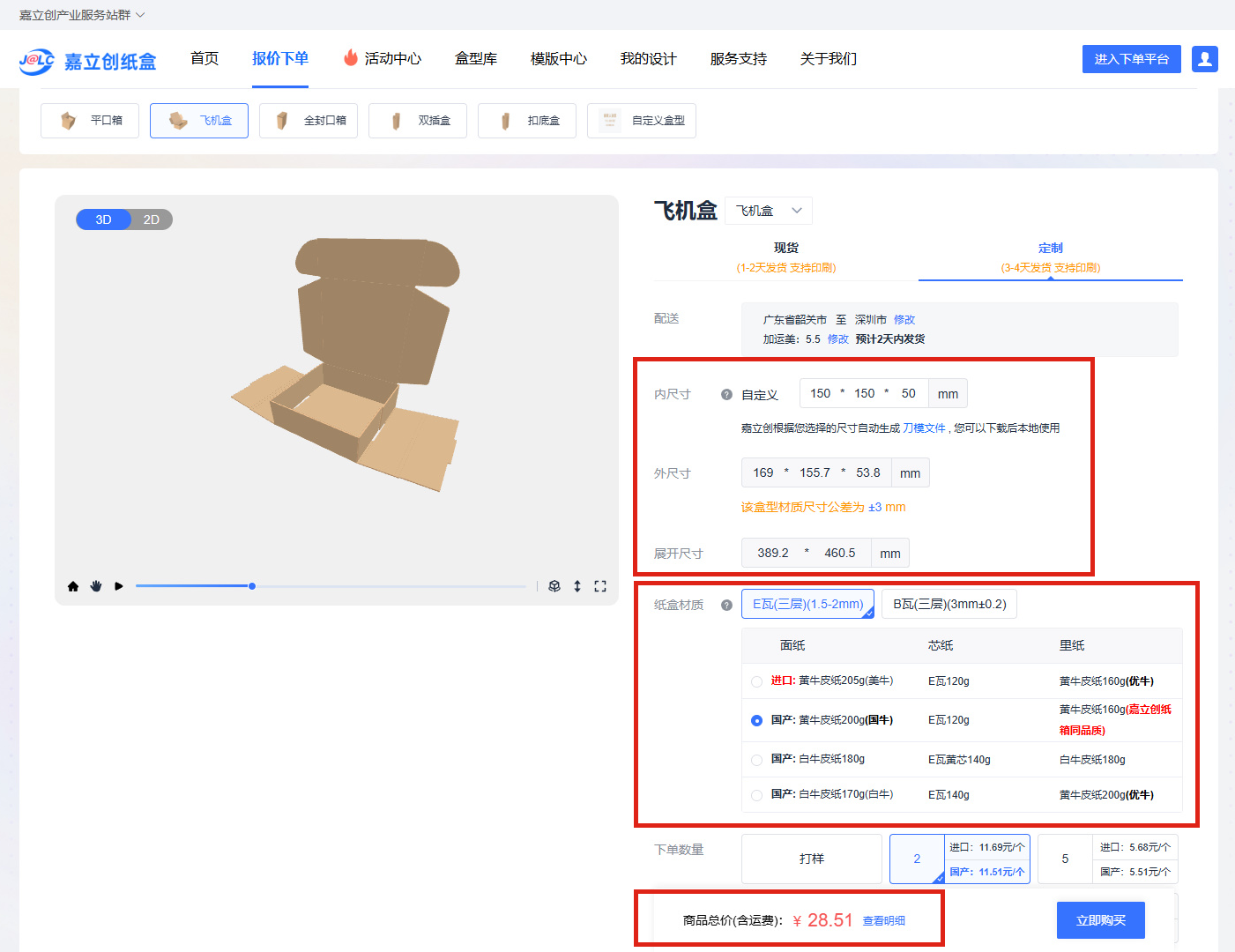
Task: Select the 进口 黄牛皮纸205g radio option
Action: [x=756, y=681]
